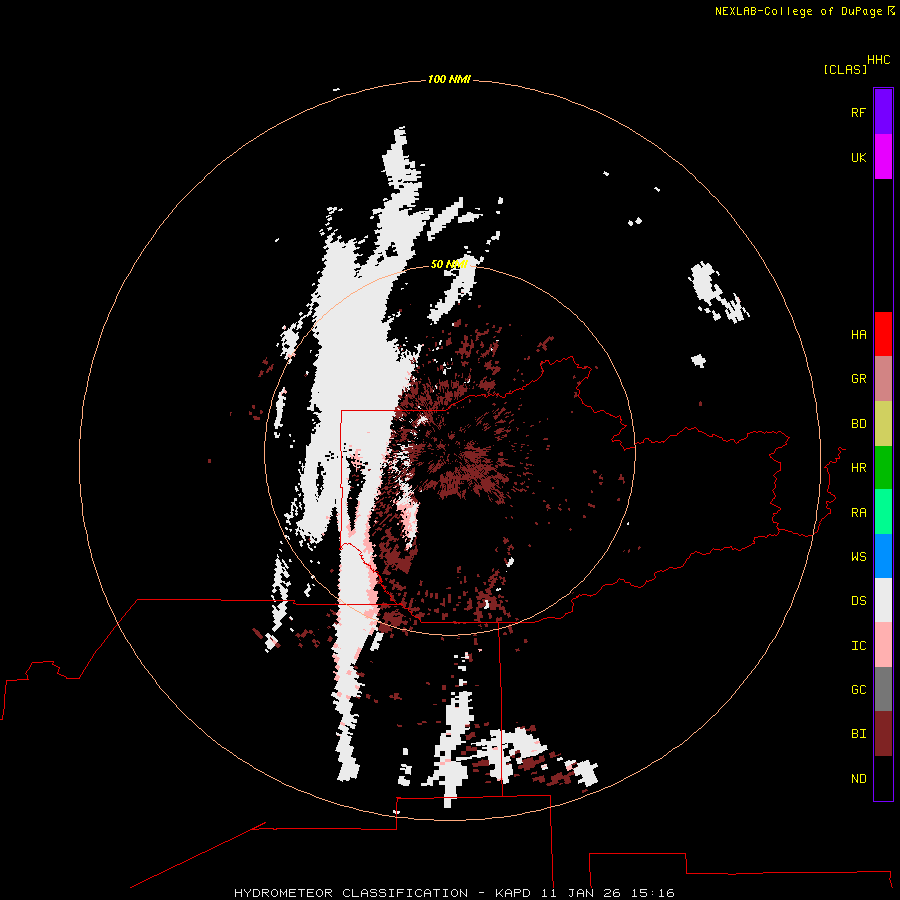Click the RA mint green legend swatch
This screenshot has width=900, height=900.
click(883, 512)
